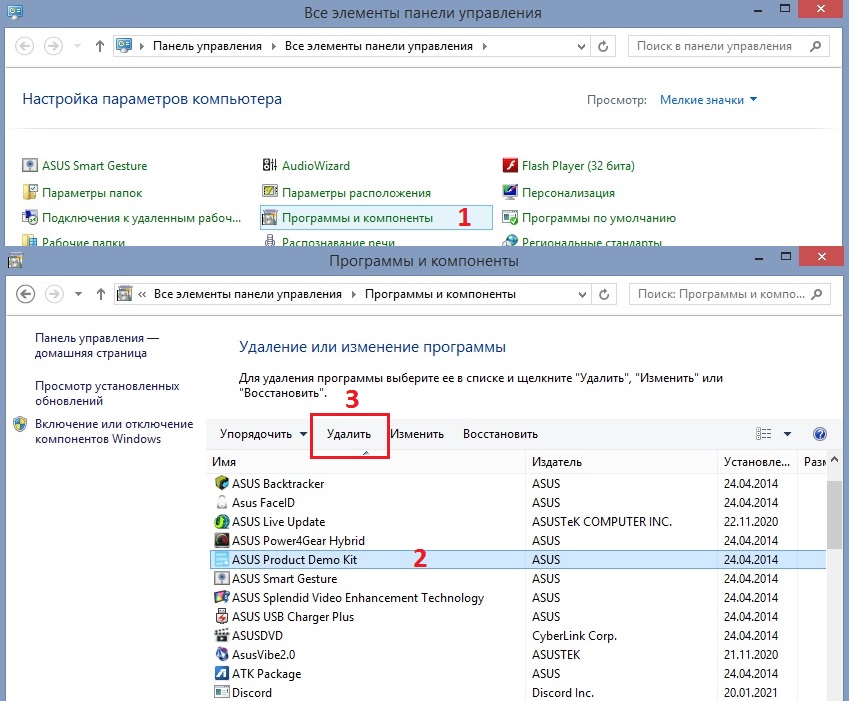Click Back arrow in Control Panel window
849x701 pixels.
(24, 46)
